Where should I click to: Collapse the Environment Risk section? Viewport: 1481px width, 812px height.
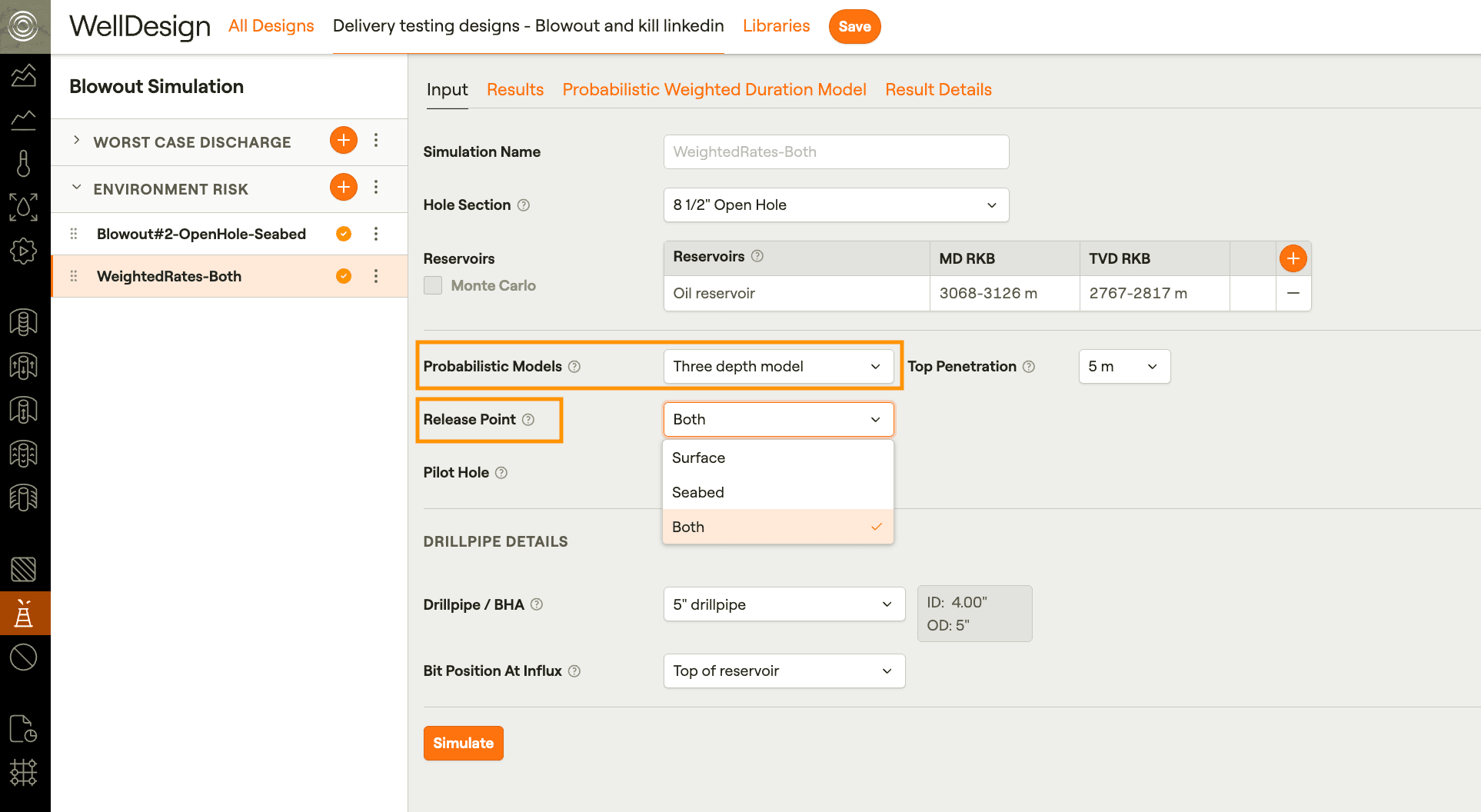pyautogui.click(x=76, y=188)
